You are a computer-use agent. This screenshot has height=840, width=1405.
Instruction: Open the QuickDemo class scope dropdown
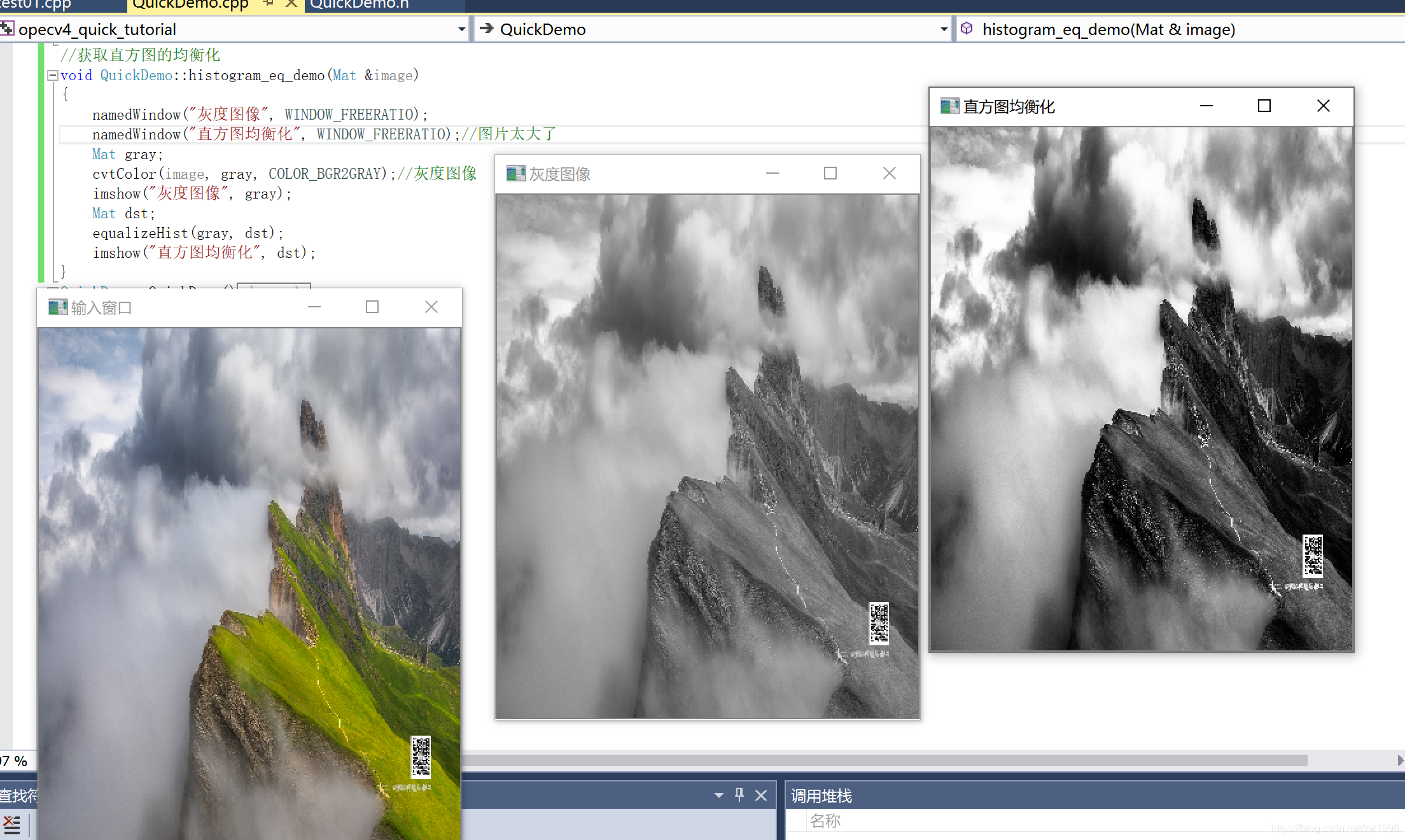pyautogui.click(x=944, y=29)
